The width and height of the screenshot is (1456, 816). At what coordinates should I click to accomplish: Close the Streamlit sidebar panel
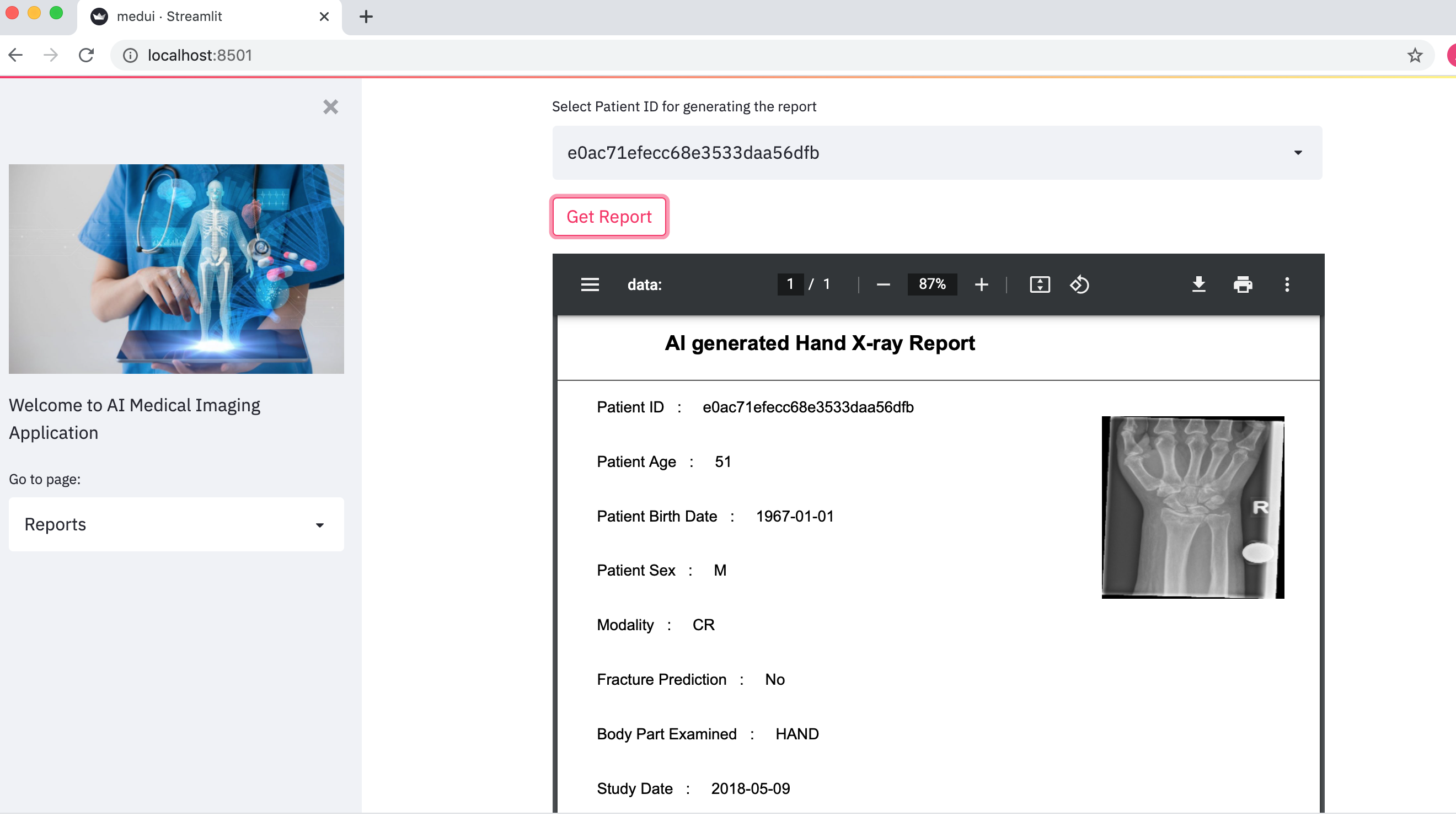331,107
